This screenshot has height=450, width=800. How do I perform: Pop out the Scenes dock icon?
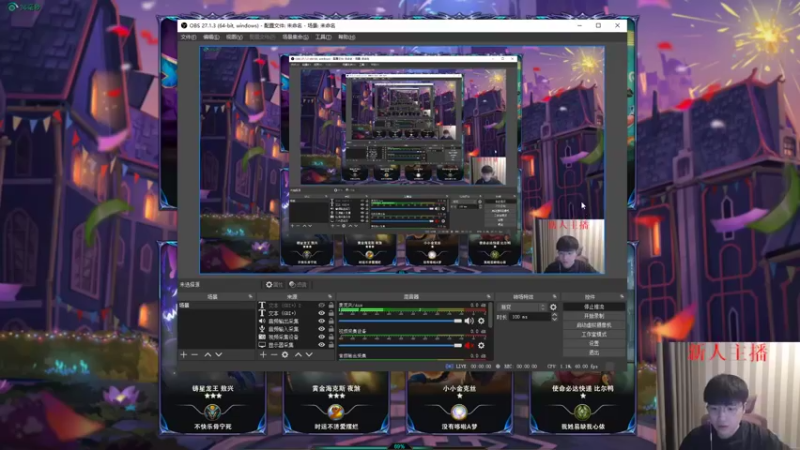(x=251, y=296)
